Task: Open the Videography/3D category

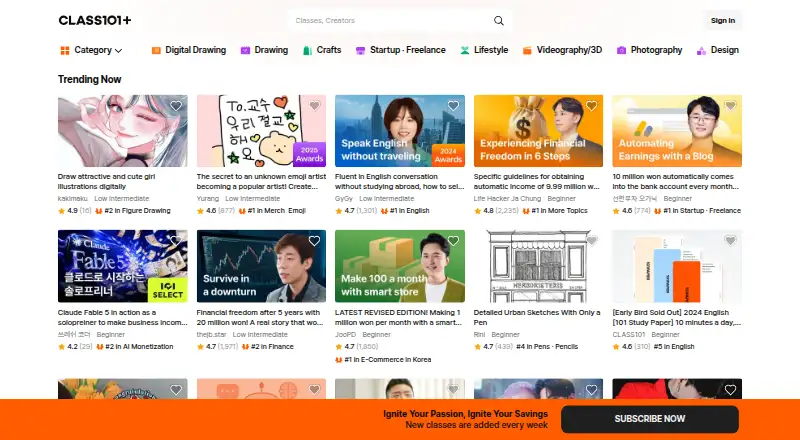Action: pyautogui.click(x=562, y=50)
